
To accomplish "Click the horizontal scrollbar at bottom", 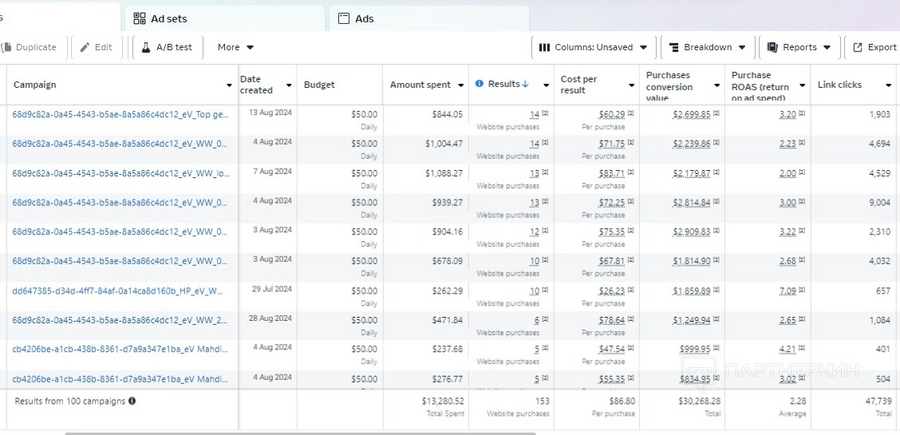I will 300,433.
